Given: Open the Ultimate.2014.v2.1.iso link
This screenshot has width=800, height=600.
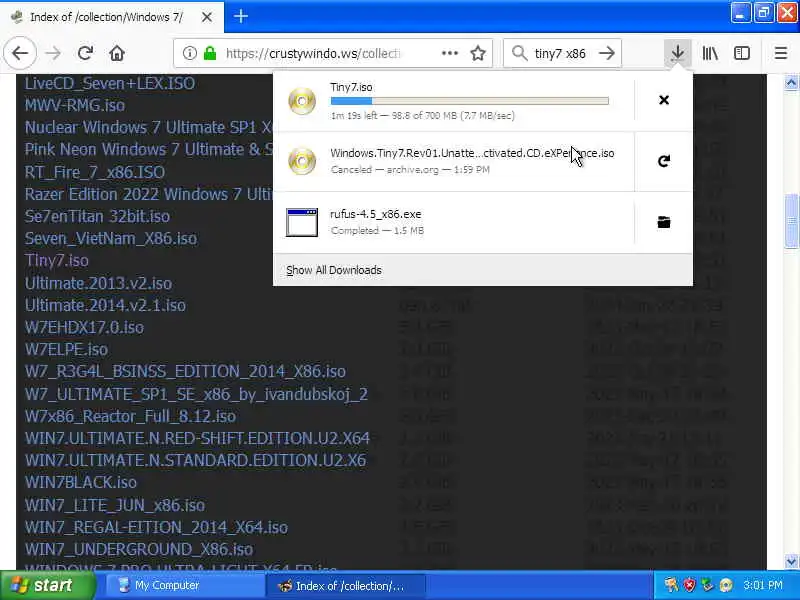Looking at the screenshot, I should (105, 305).
